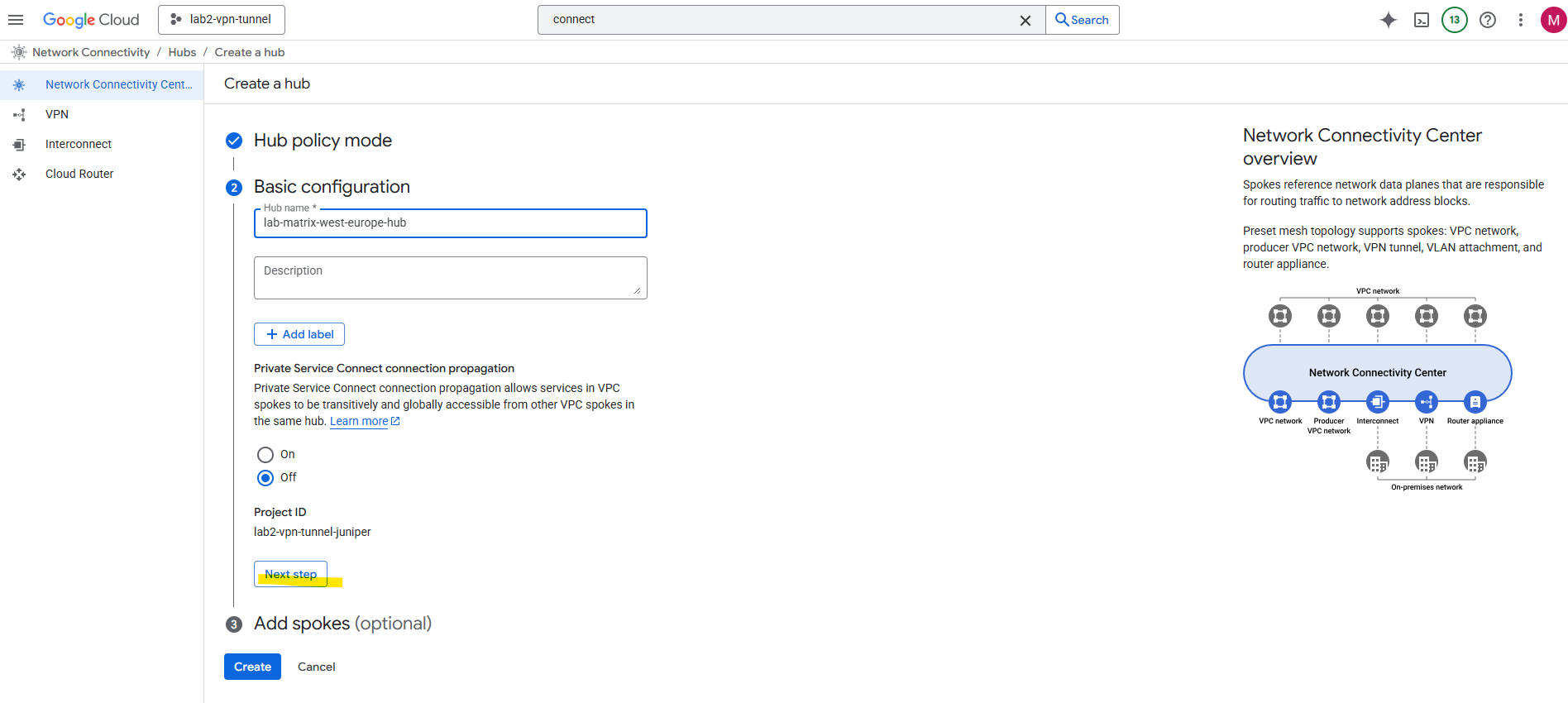
Task: Open the main navigation hamburger menu
Action: coord(16,20)
